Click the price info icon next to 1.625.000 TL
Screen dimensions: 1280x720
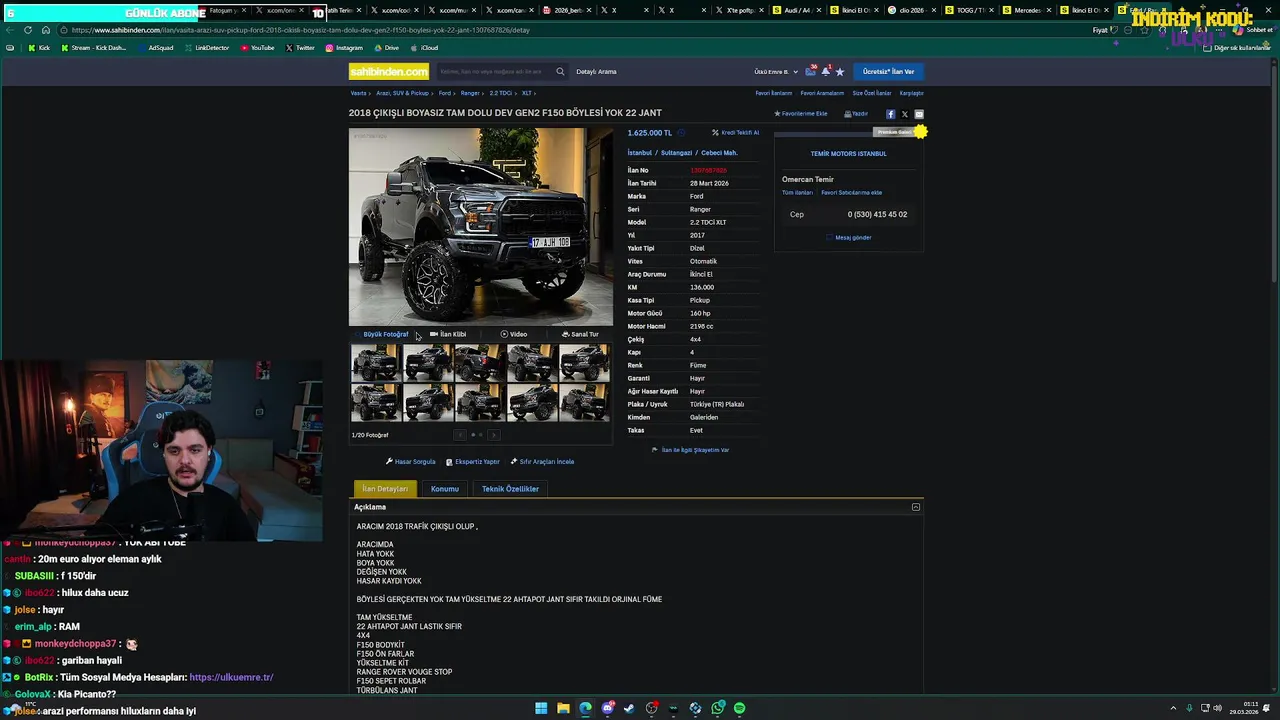[681, 132]
